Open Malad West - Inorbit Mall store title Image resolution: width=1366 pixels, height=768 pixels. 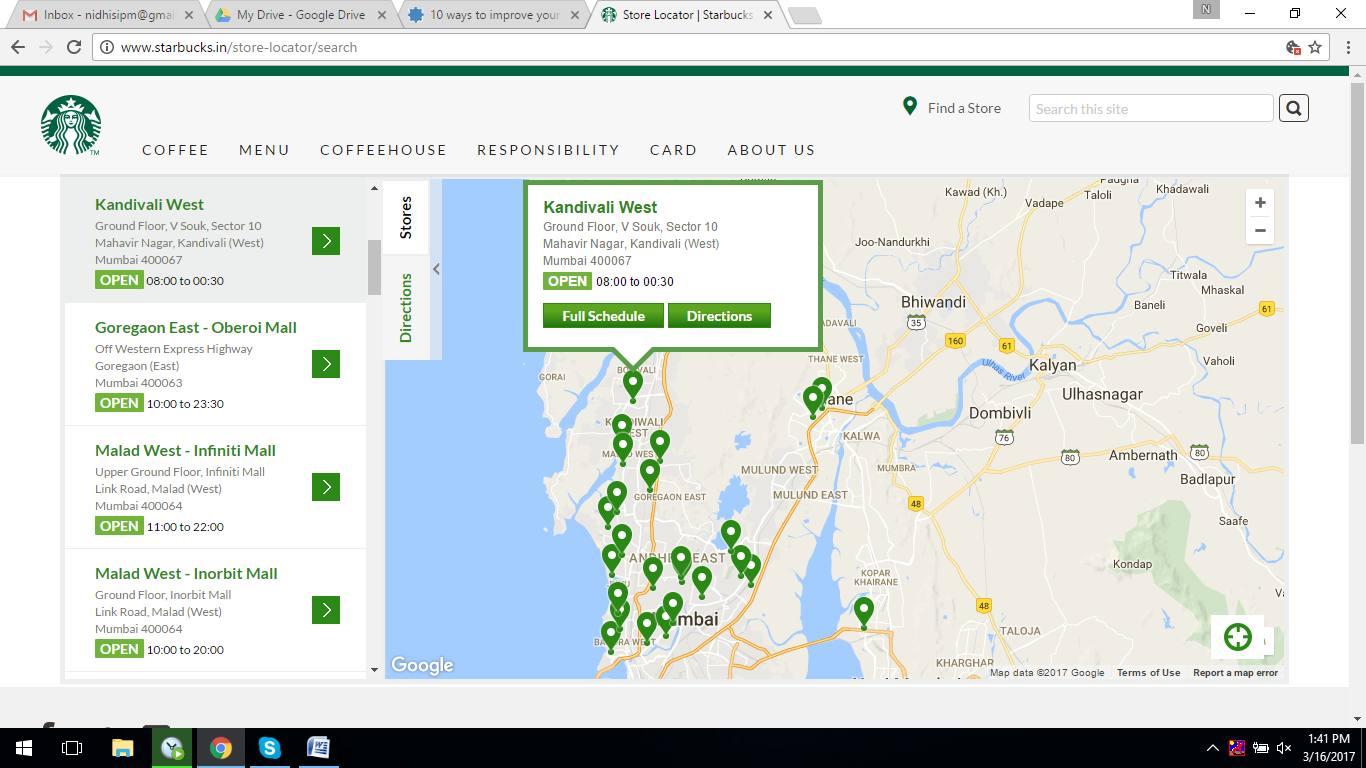point(186,573)
